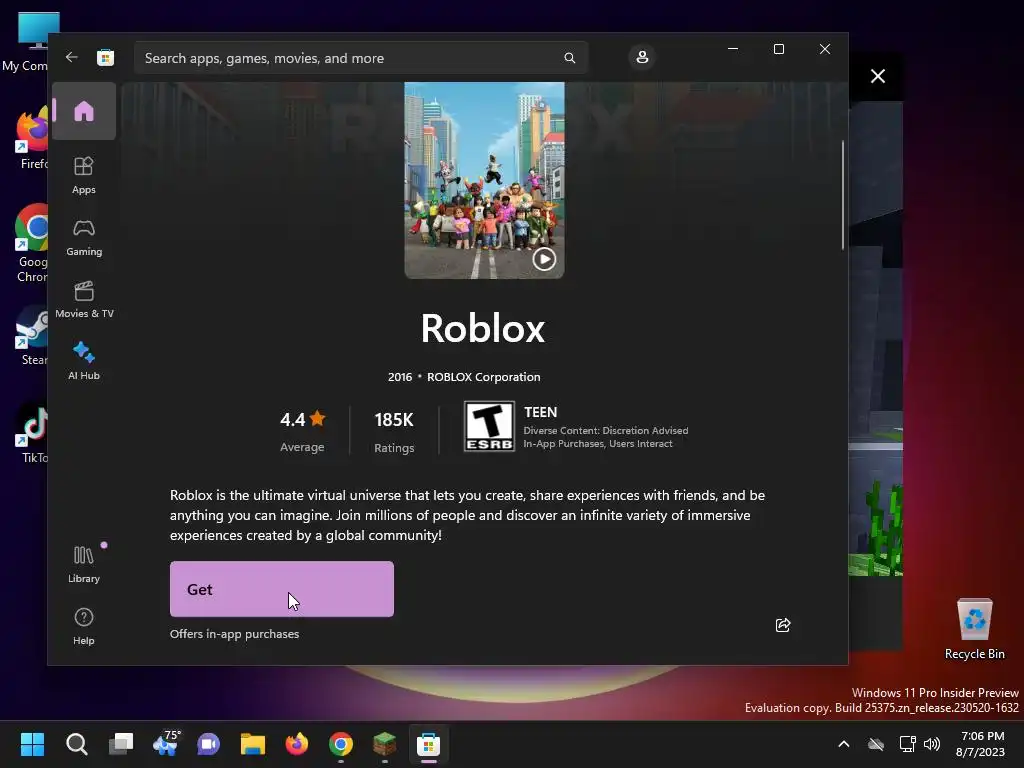Open volume control in system tray

pyautogui.click(x=932, y=744)
